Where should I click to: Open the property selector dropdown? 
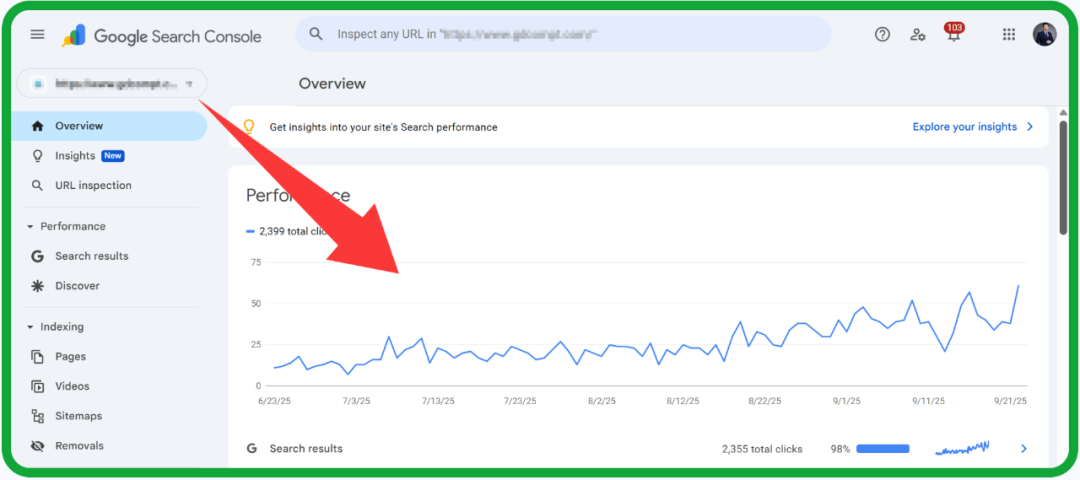112,84
